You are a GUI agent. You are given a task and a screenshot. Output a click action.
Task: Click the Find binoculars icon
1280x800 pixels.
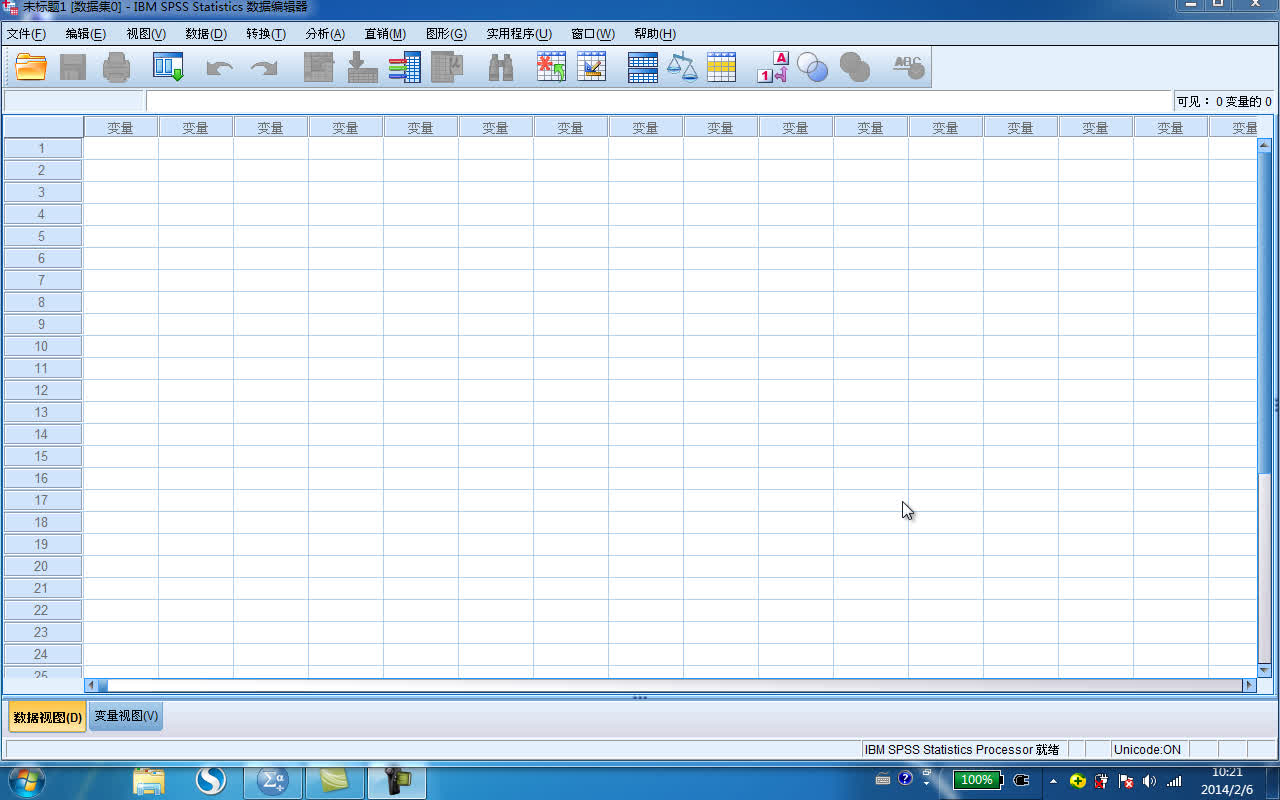coord(500,67)
